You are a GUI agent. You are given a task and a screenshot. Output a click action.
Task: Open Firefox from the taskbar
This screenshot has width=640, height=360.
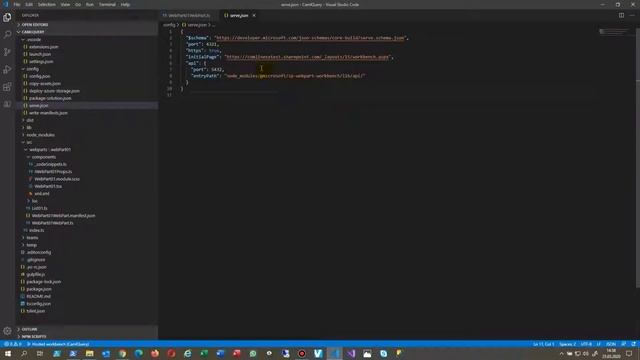155,353
